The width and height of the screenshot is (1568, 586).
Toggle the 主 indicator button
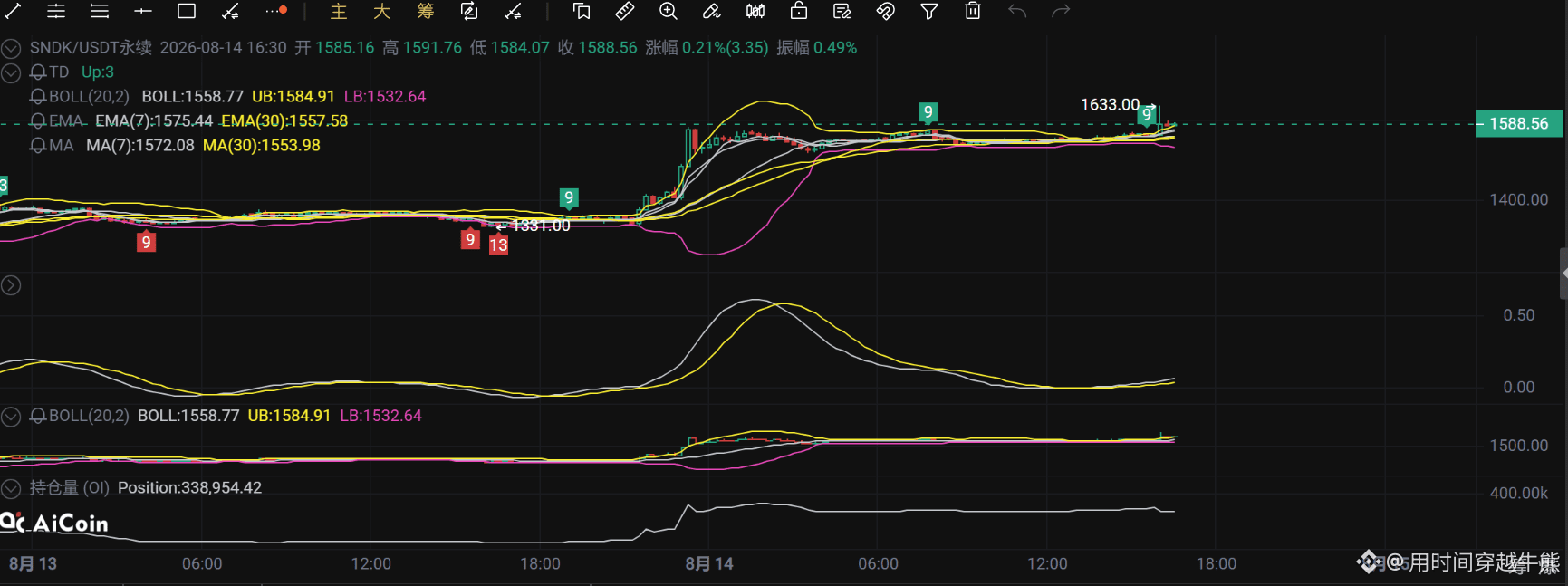[339, 11]
